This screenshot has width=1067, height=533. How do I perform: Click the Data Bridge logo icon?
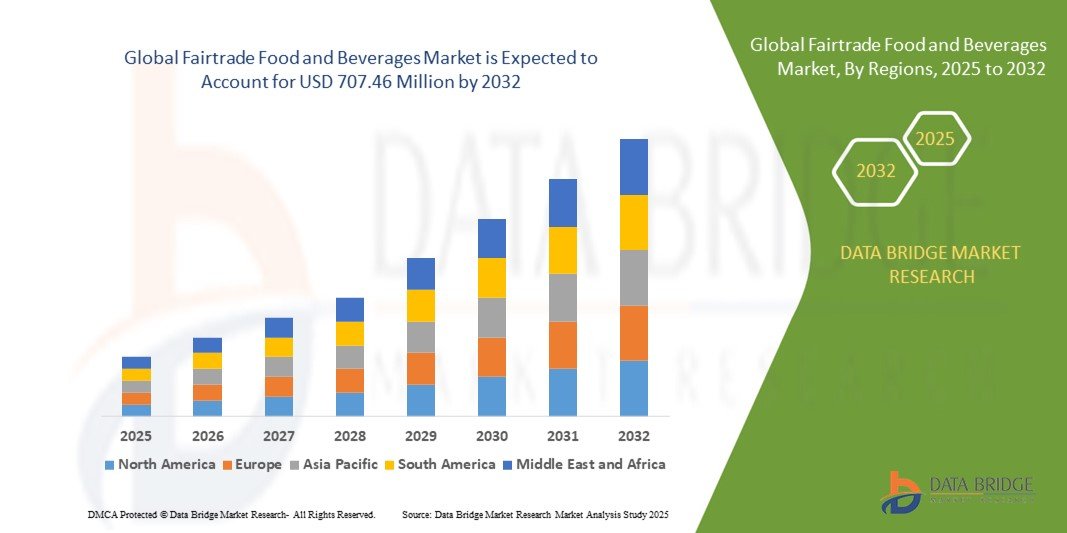pyautogui.click(x=901, y=491)
